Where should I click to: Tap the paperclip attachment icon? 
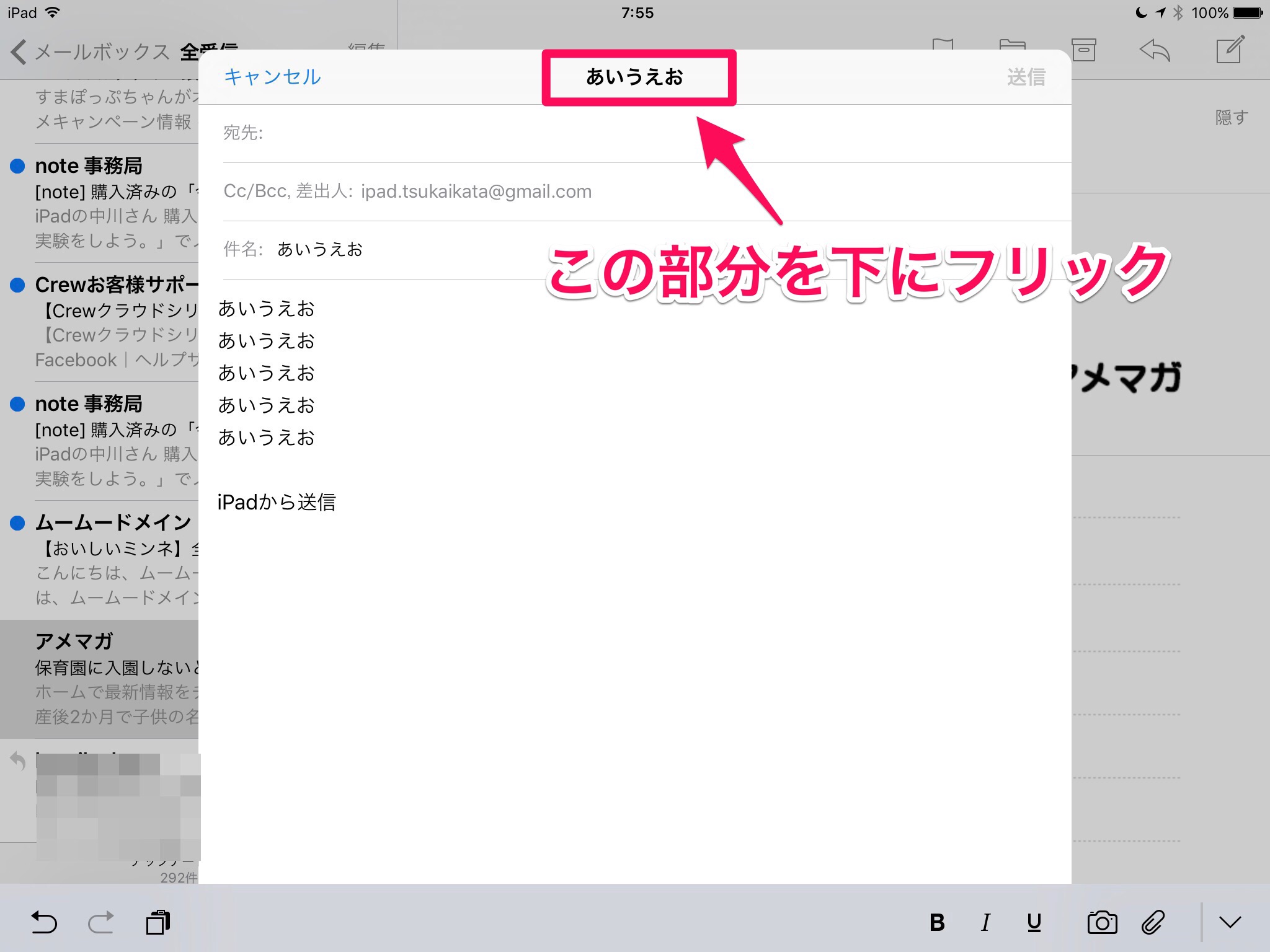(1153, 922)
